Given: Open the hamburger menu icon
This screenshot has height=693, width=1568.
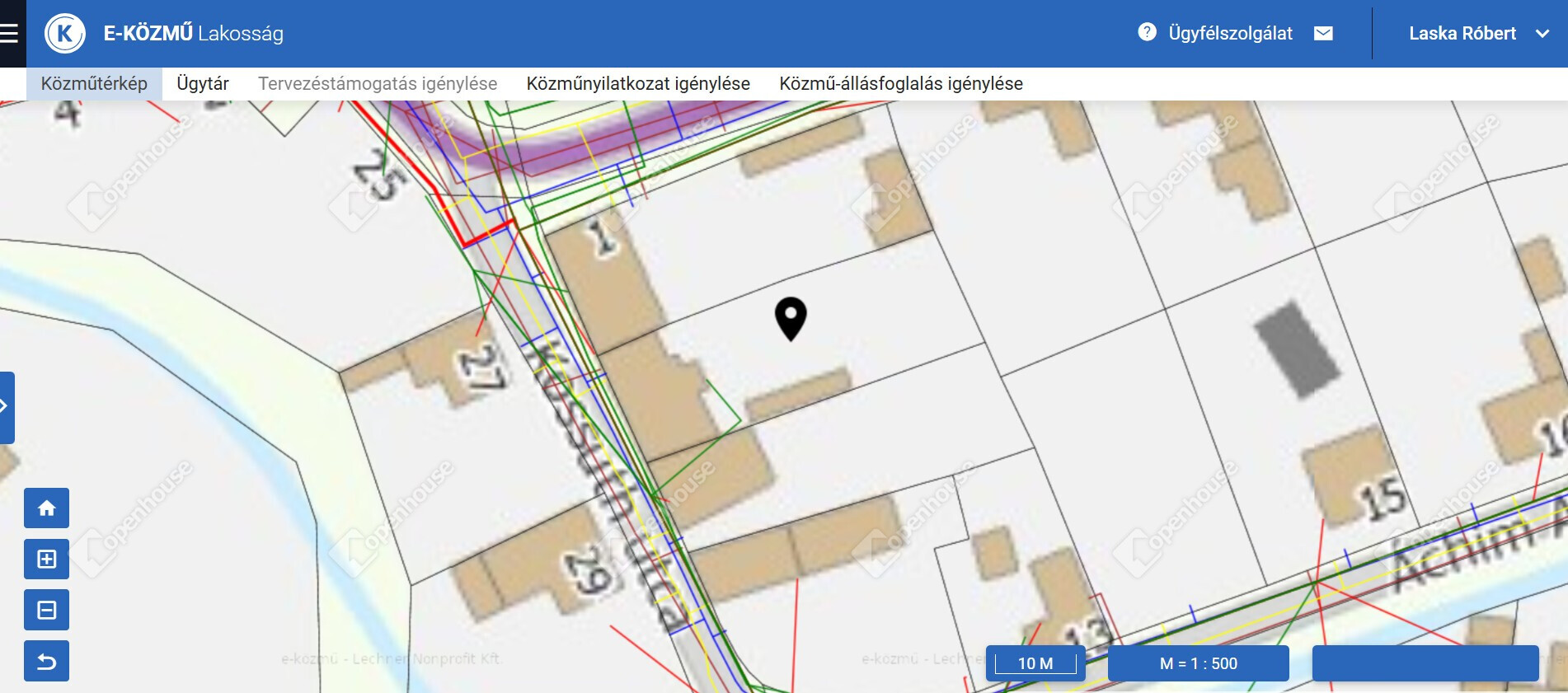Looking at the screenshot, I should pos(10,33).
